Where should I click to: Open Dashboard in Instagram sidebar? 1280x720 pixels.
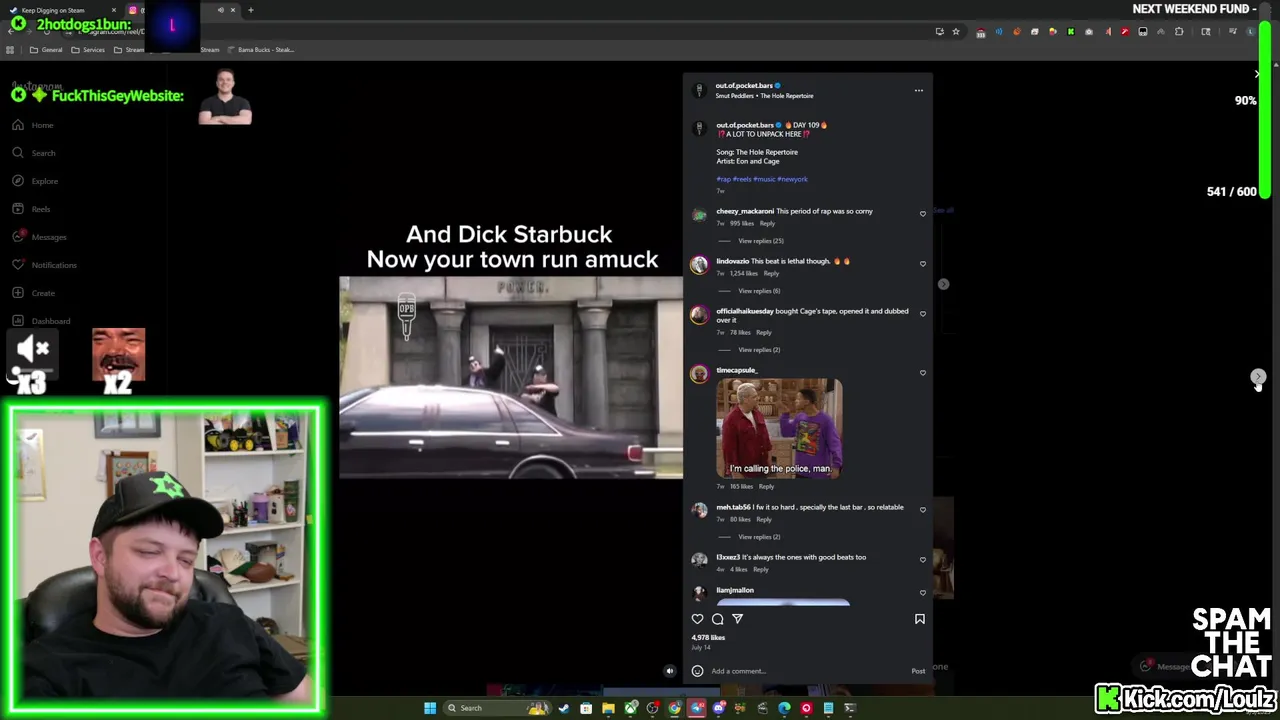click(42, 321)
